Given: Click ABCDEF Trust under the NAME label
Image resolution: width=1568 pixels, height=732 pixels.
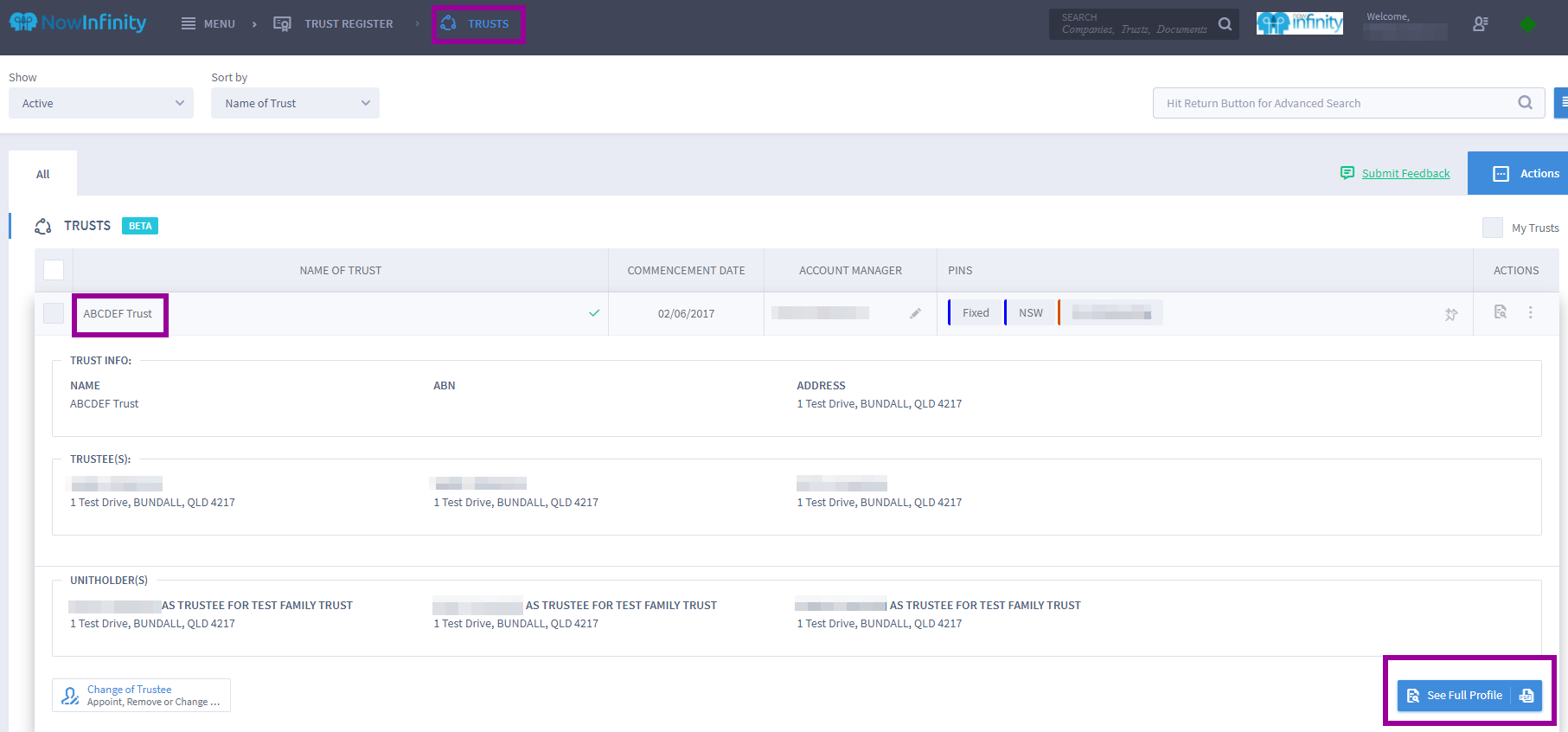Looking at the screenshot, I should (x=104, y=404).
